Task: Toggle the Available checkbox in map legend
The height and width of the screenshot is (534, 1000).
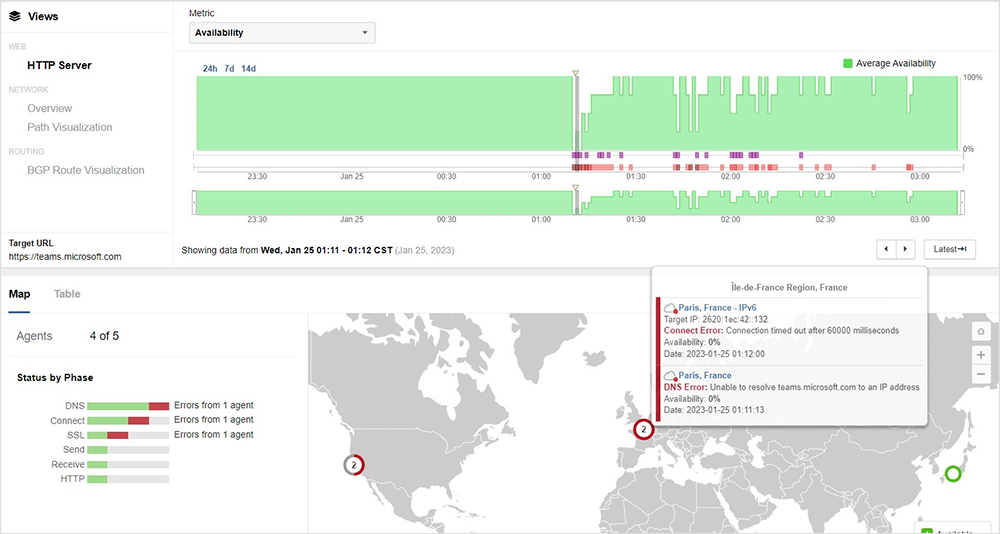Action: pyautogui.click(x=926, y=530)
